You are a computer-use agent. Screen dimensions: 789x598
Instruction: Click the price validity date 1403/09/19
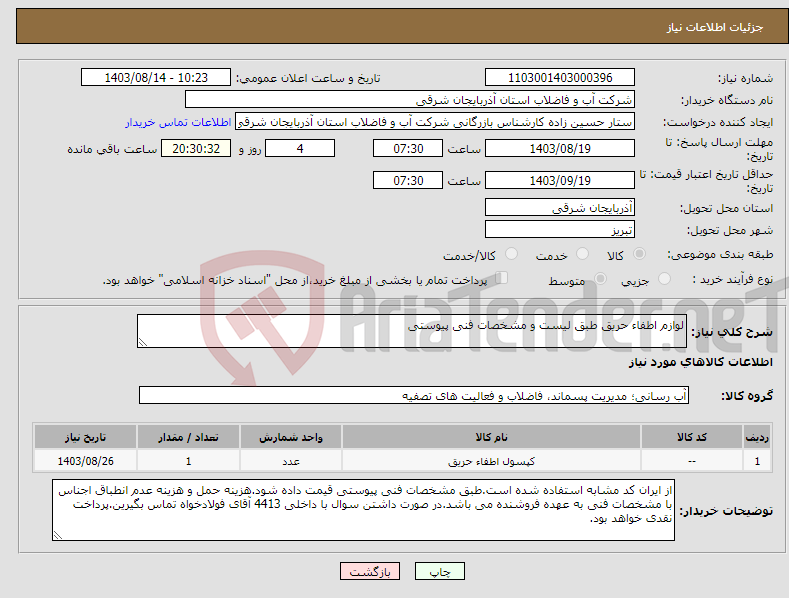(x=560, y=180)
